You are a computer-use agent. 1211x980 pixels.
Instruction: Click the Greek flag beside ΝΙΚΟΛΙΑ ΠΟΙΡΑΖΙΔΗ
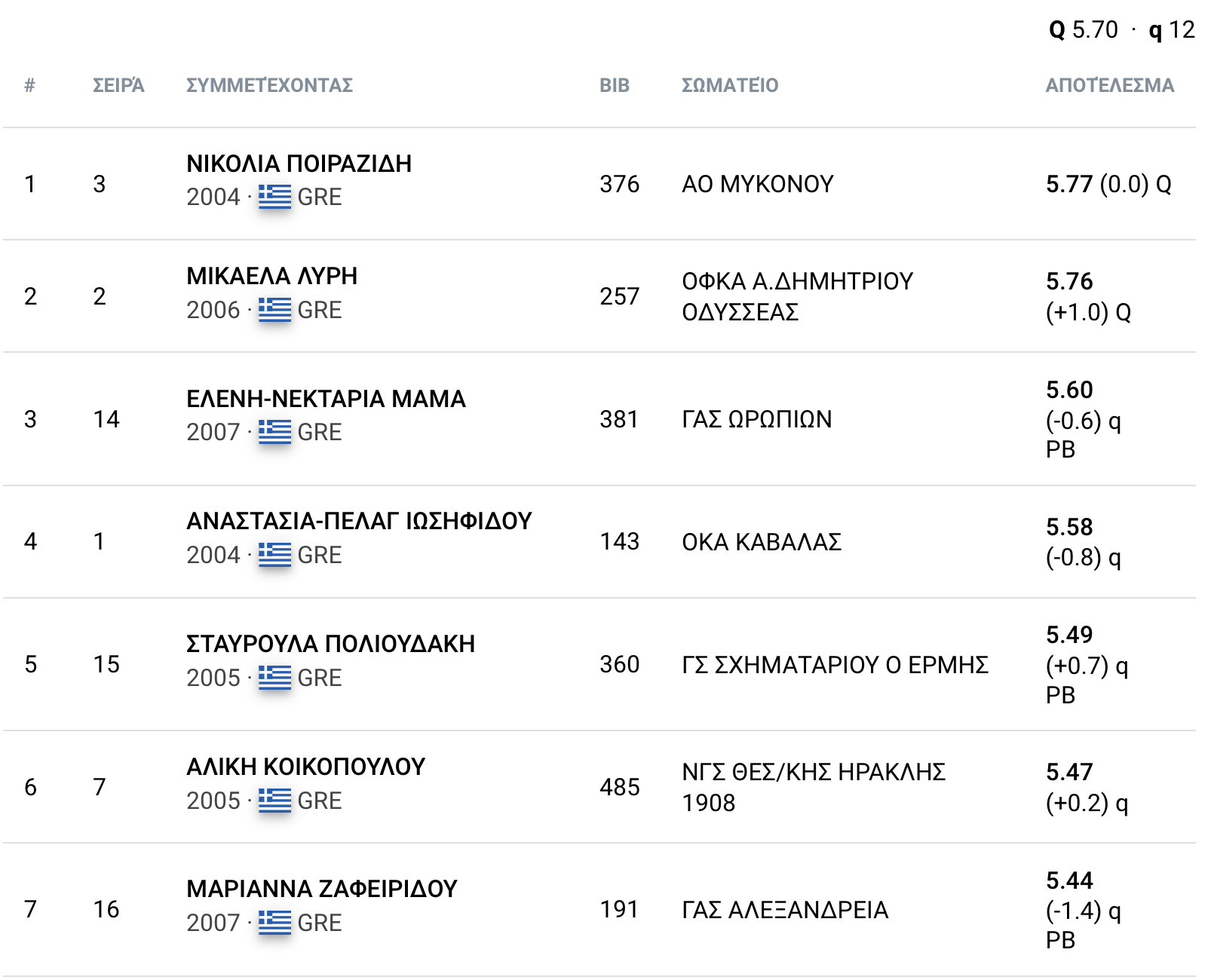tap(274, 197)
